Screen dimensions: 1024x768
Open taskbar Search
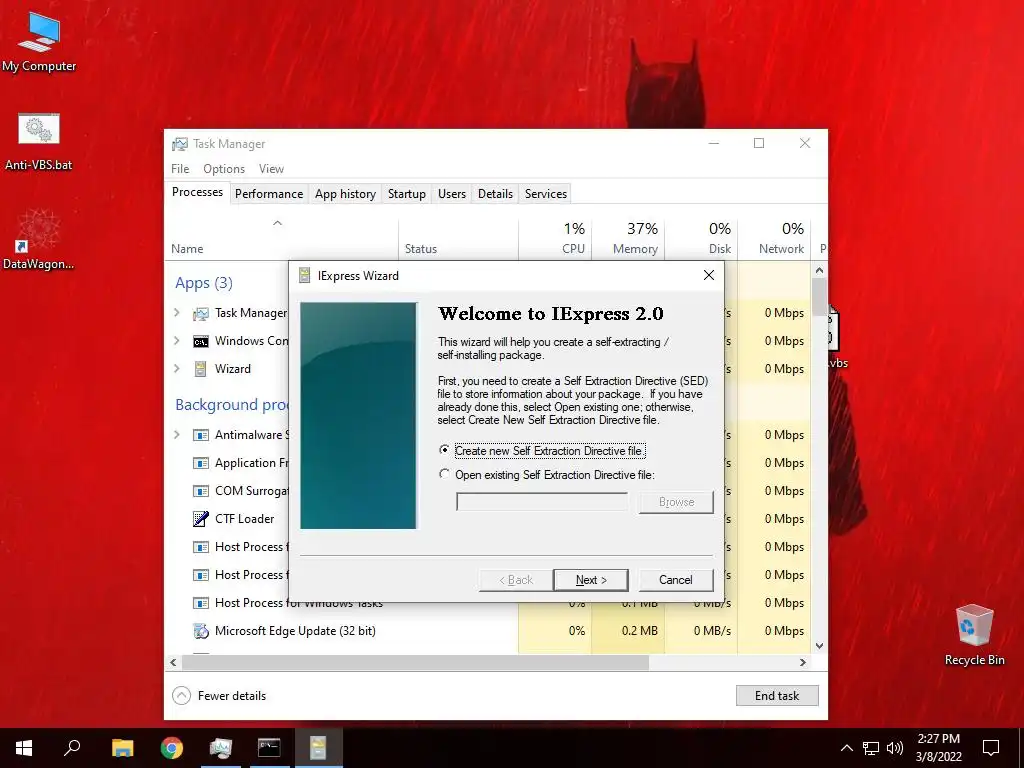[72, 748]
